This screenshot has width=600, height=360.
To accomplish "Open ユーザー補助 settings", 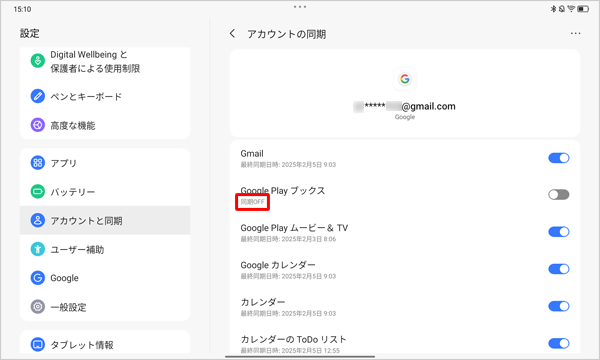I will (x=105, y=249).
